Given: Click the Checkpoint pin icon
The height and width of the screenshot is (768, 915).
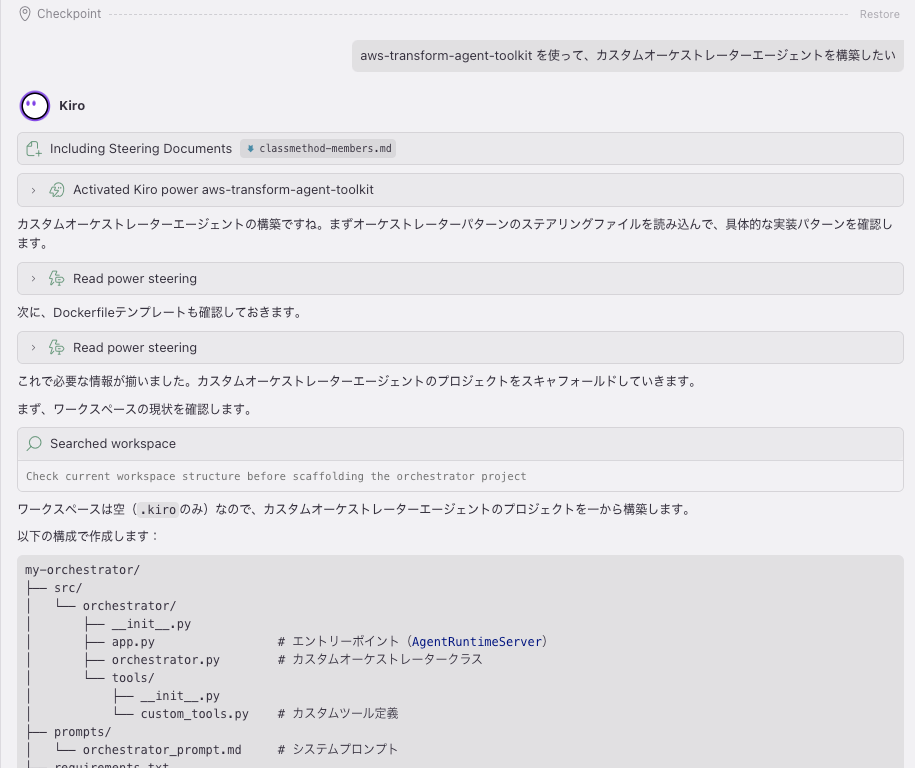Looking at the screenshot, I should pyautogui.click(x=25, y=13).
